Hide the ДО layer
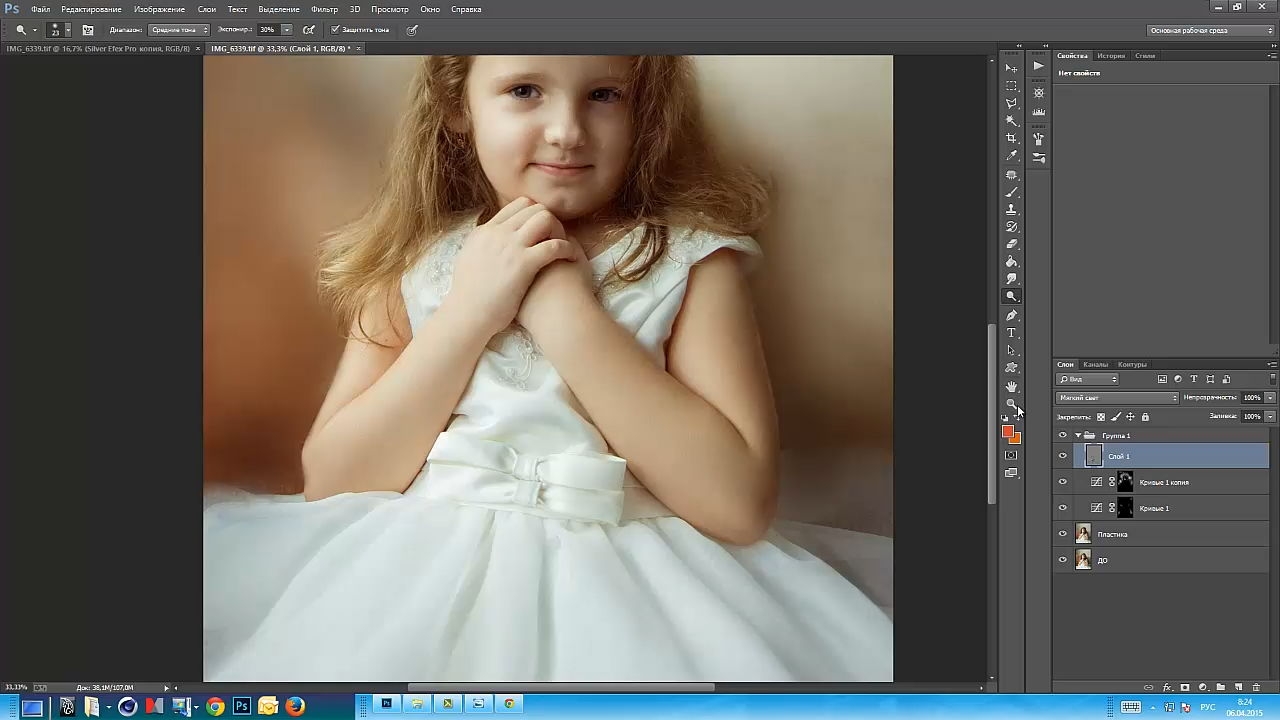This screenshot has width=1280, height=720. point(1063,560)
